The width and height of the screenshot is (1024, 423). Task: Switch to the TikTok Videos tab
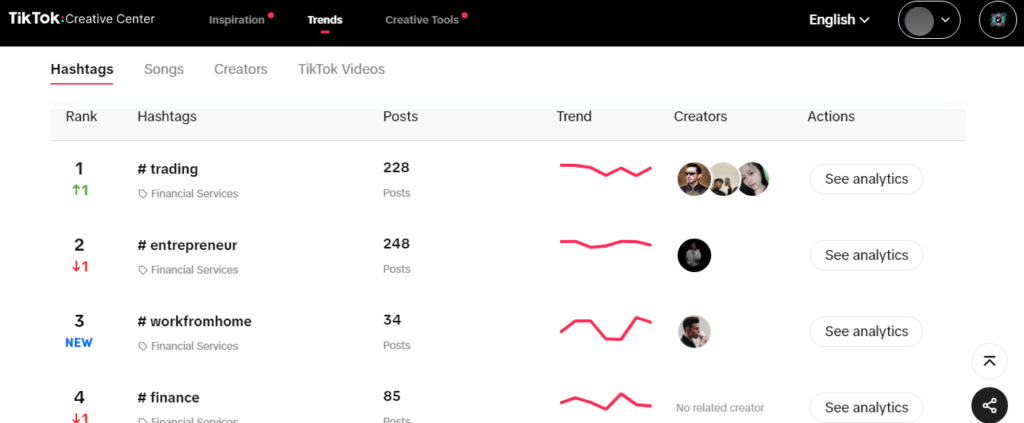(342, 69)
